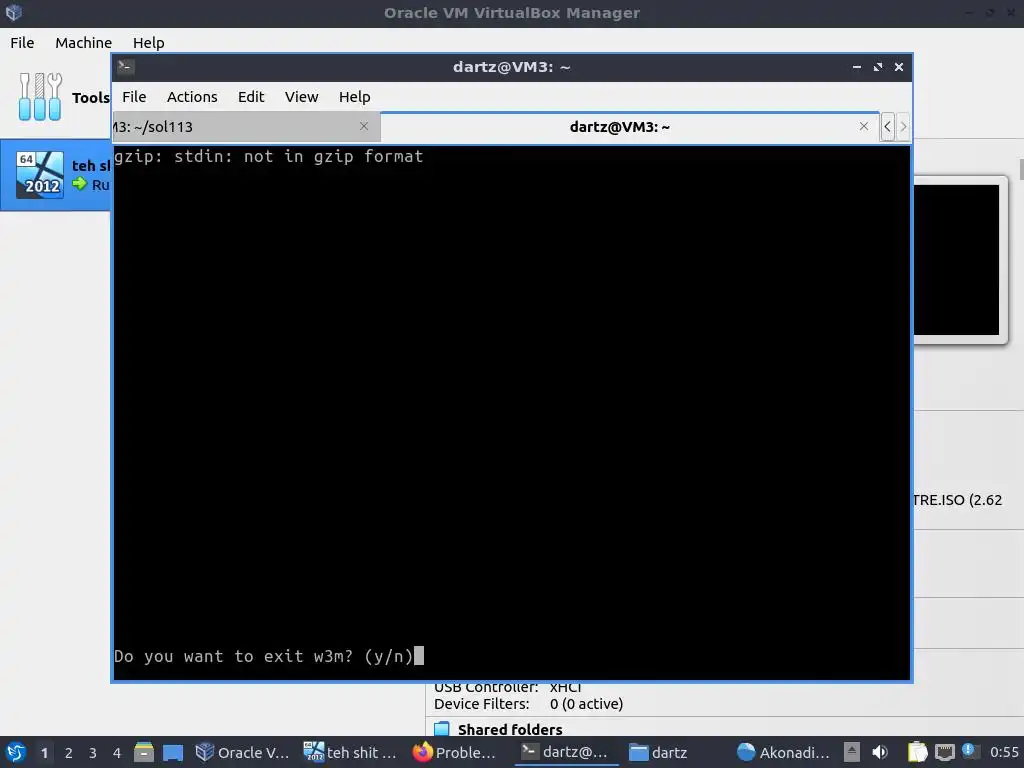Open the volume control tray icon
This screenshot has height=768, width=1024.
point(880,752)
